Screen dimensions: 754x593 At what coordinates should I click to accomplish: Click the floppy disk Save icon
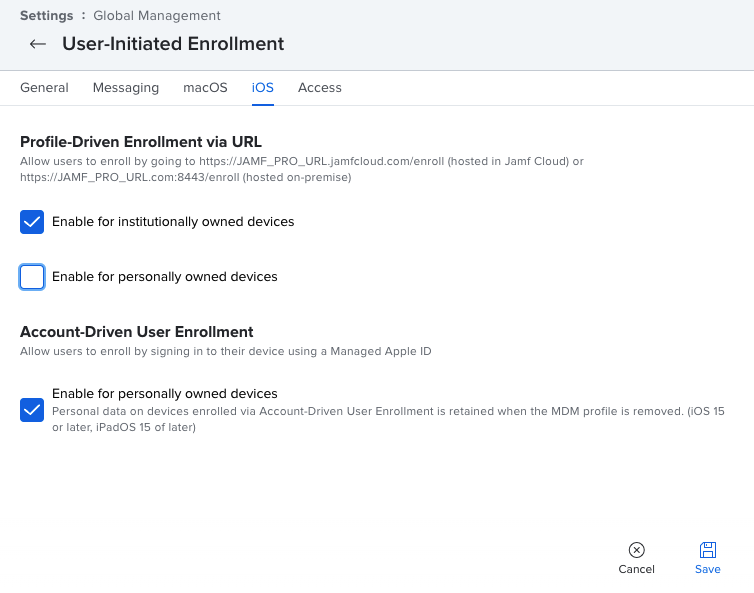707,550
